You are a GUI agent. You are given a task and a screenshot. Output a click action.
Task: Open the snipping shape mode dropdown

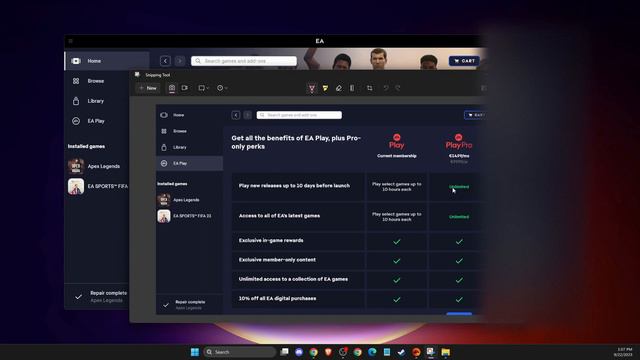[203, 88]
